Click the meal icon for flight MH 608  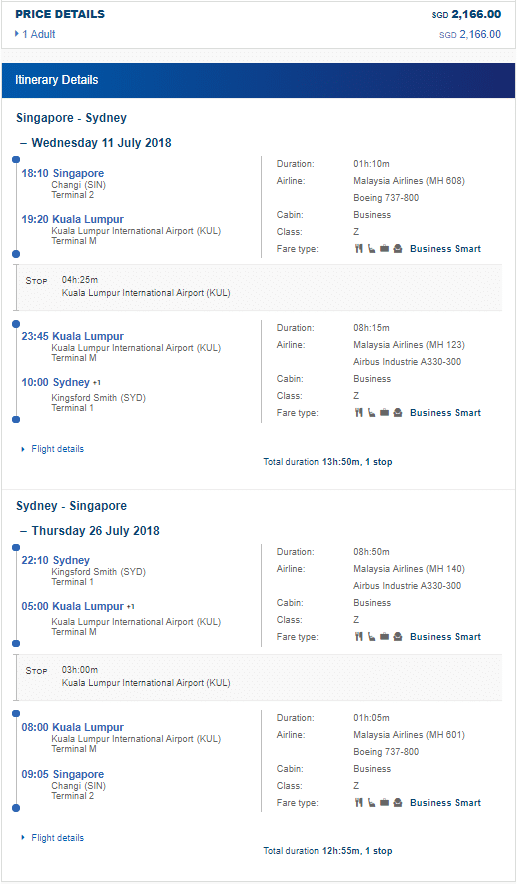(358, 249)
